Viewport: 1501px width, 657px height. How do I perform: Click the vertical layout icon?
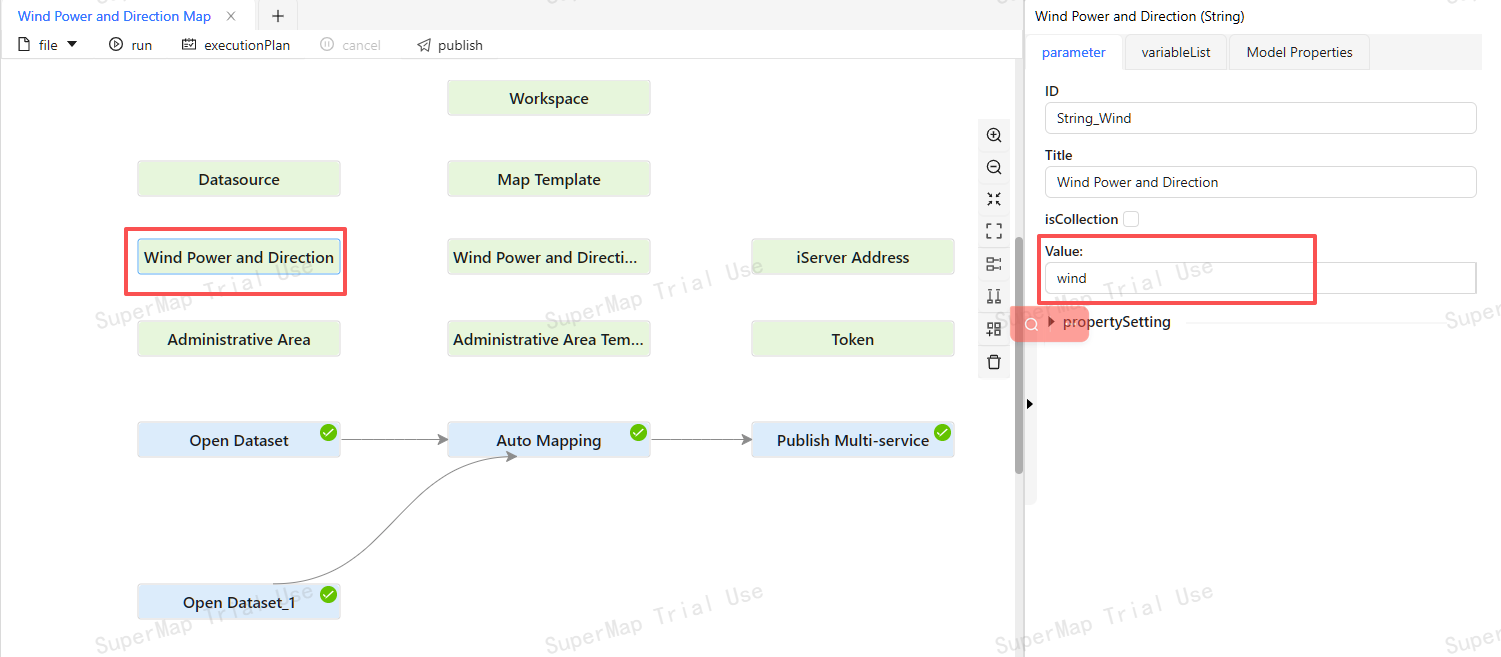point(993,296)
